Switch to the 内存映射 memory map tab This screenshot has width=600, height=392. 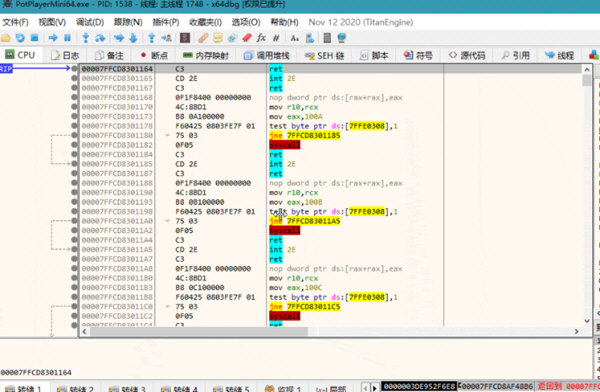(206, 56)
